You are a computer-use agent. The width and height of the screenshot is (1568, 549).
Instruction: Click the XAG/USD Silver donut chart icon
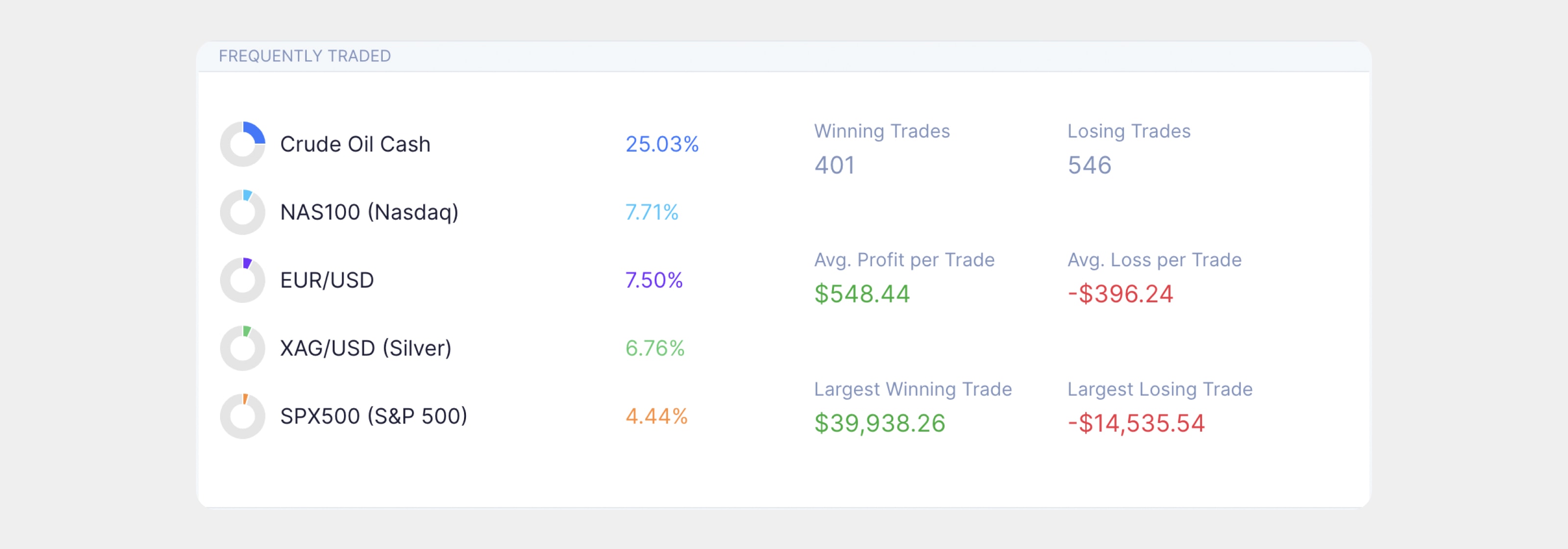point(242,348)
